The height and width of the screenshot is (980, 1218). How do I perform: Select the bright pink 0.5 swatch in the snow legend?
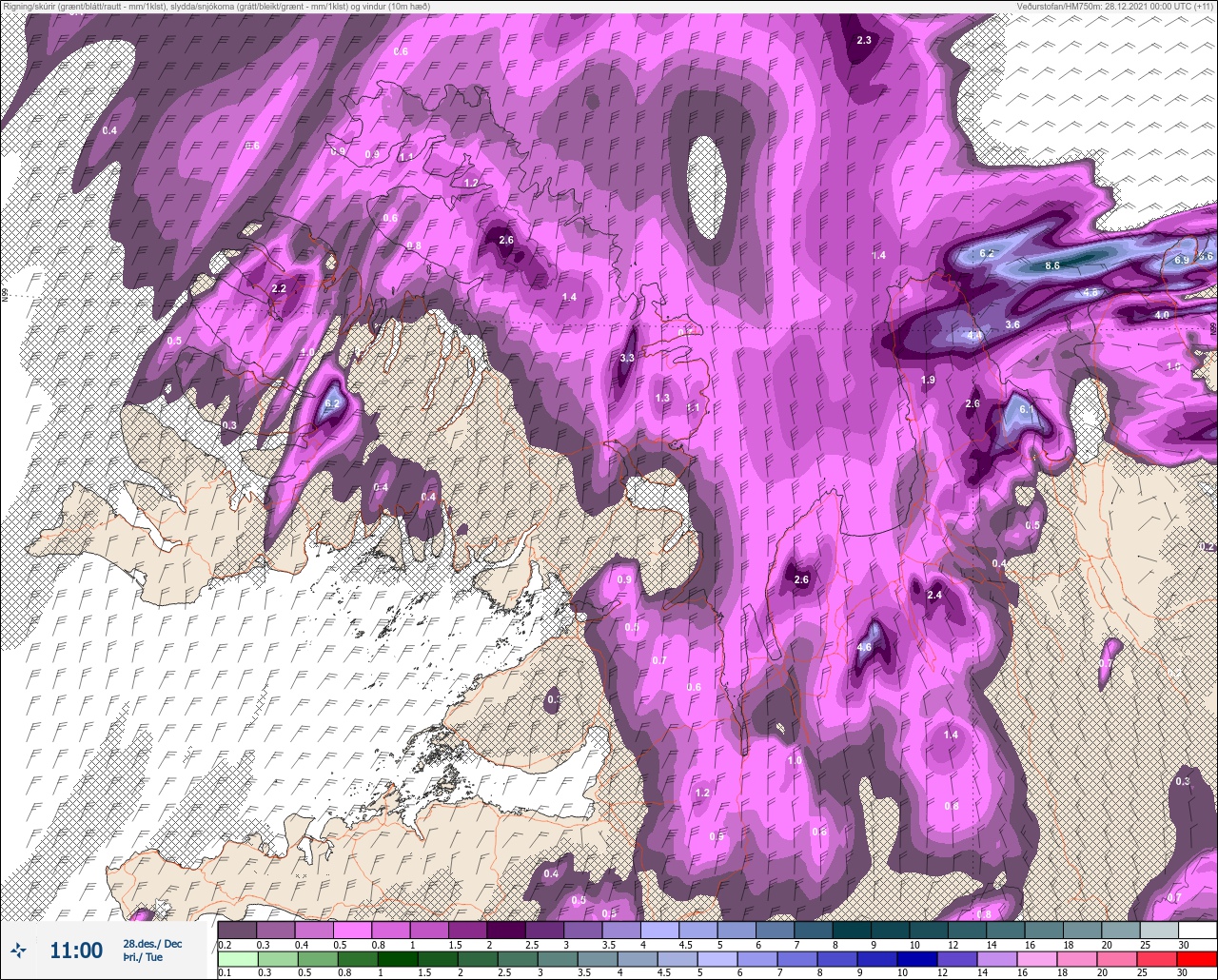(x=352, y=930)
